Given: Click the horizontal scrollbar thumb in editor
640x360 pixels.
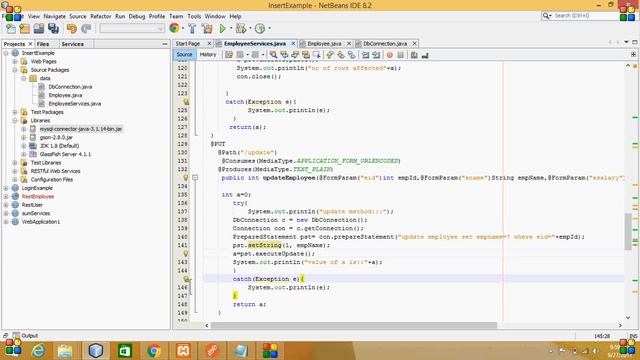Looking at the screenshot, I should tap(354, 325).
